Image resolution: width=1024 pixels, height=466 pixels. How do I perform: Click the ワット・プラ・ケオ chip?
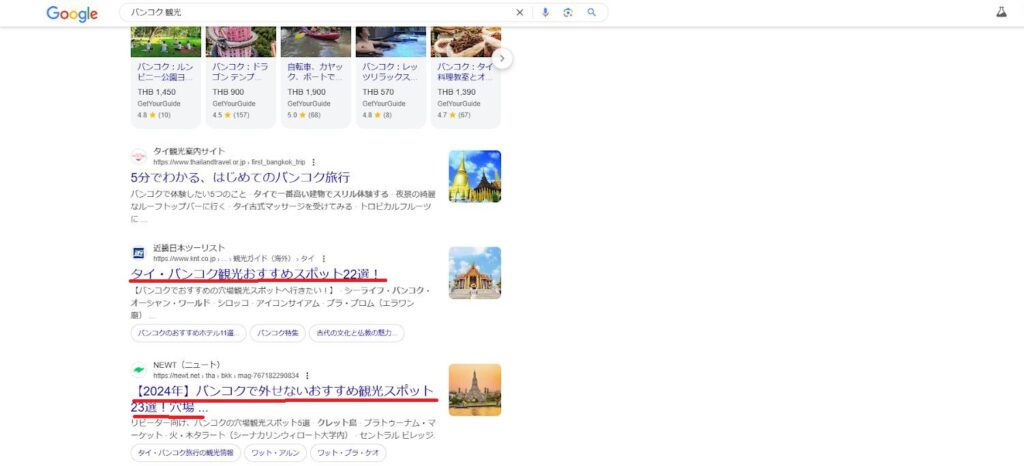348,453
